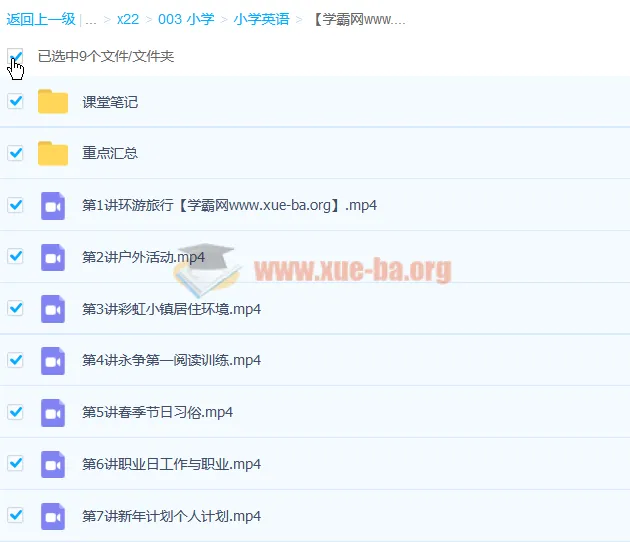Viewport: 630px width, 543px height.
Task: Click 返回上一级 to go back
Action: pyautogui.click(x=40, y=19)
